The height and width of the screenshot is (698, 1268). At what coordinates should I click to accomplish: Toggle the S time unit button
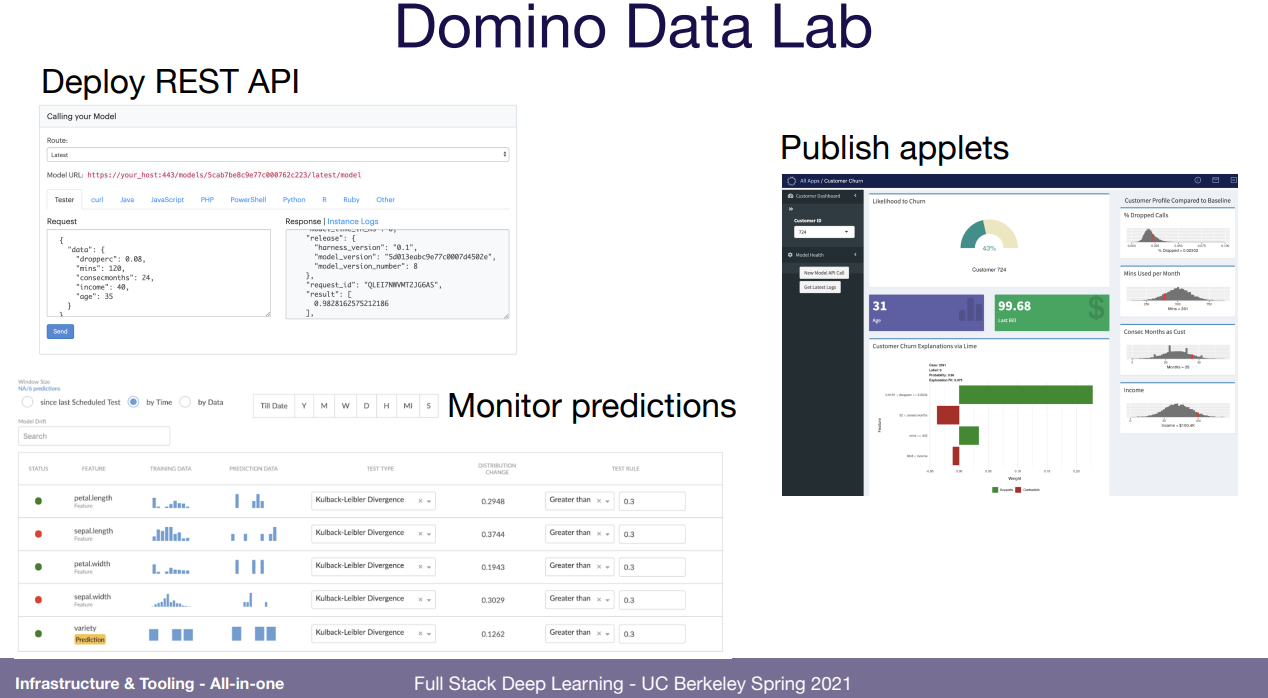coord(428,405)
